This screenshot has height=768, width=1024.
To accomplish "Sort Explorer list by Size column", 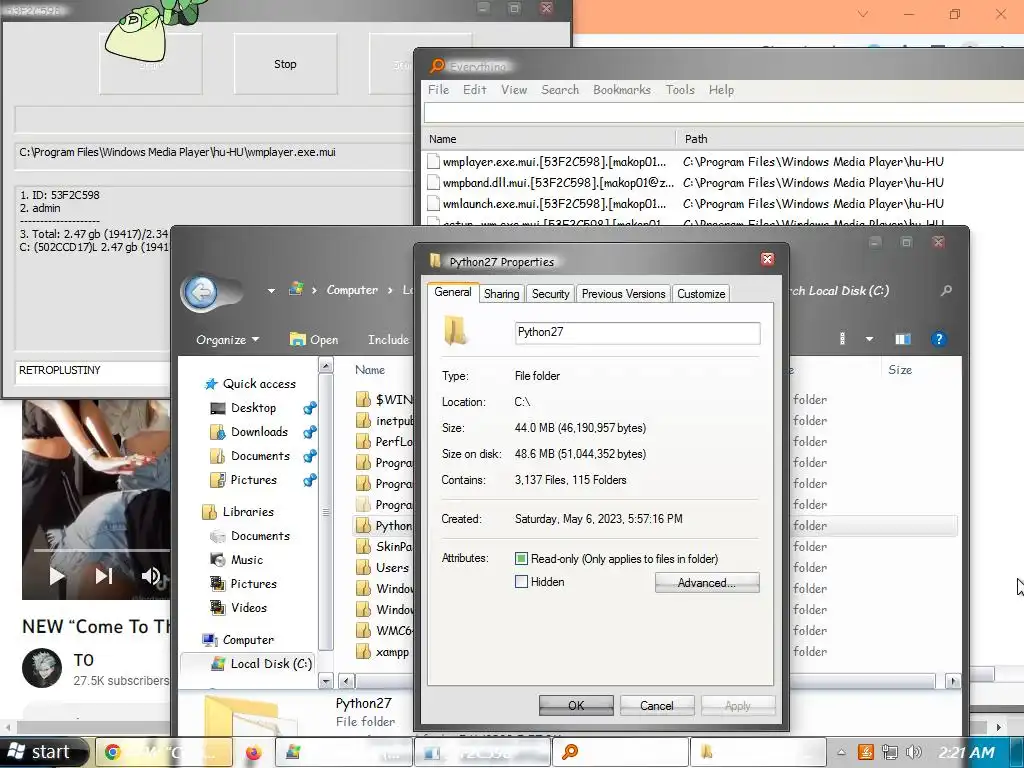I will pyautogui.click(x=900, y=370).
